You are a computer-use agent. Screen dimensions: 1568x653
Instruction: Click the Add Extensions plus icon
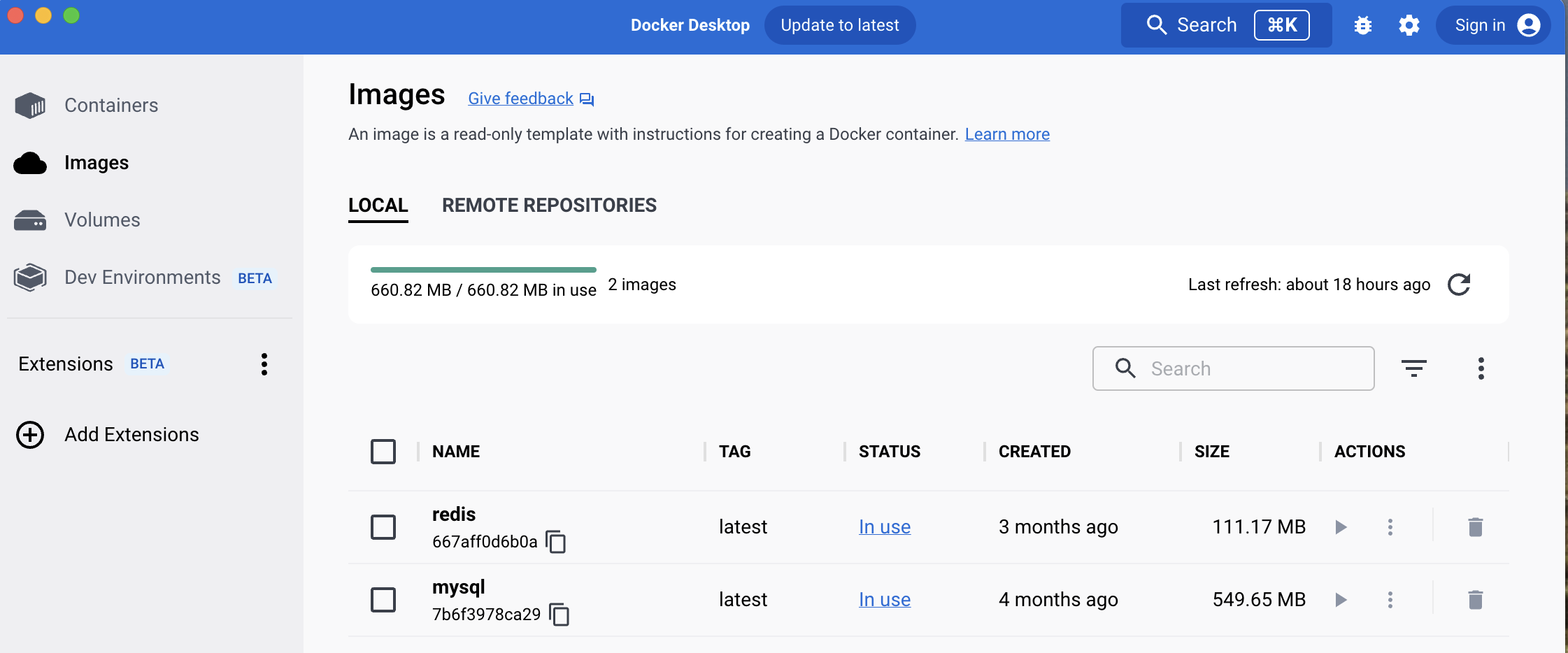(30, 435)
